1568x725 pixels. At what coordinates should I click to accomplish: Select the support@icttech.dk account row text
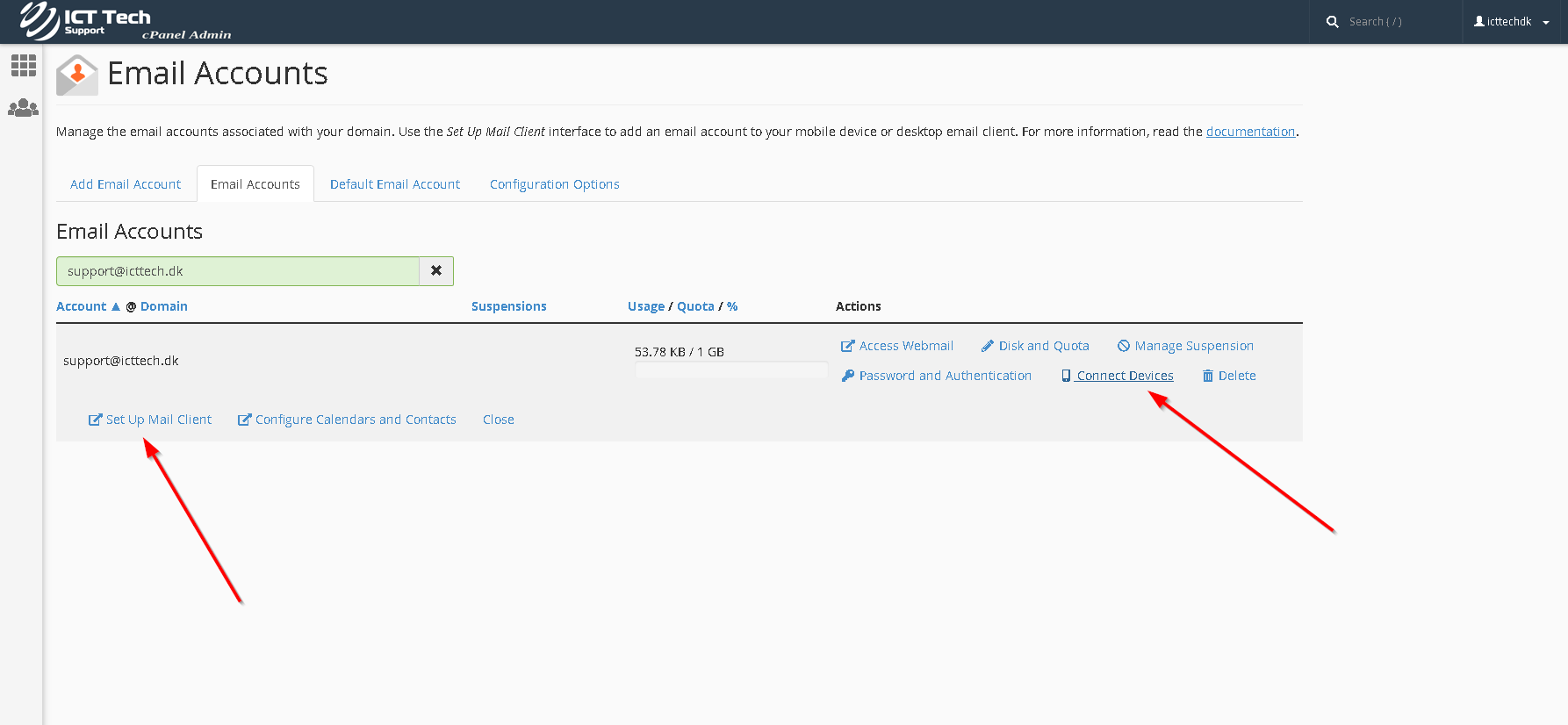121,361
